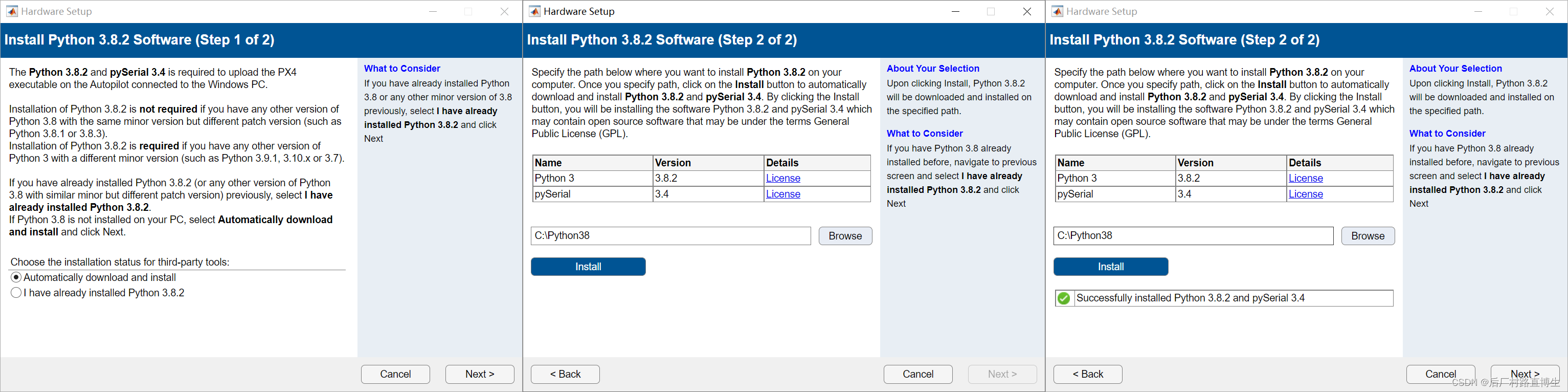Click 'Python 3' table cell, window without success message
1568x392 pixels.
pos(592,179)
